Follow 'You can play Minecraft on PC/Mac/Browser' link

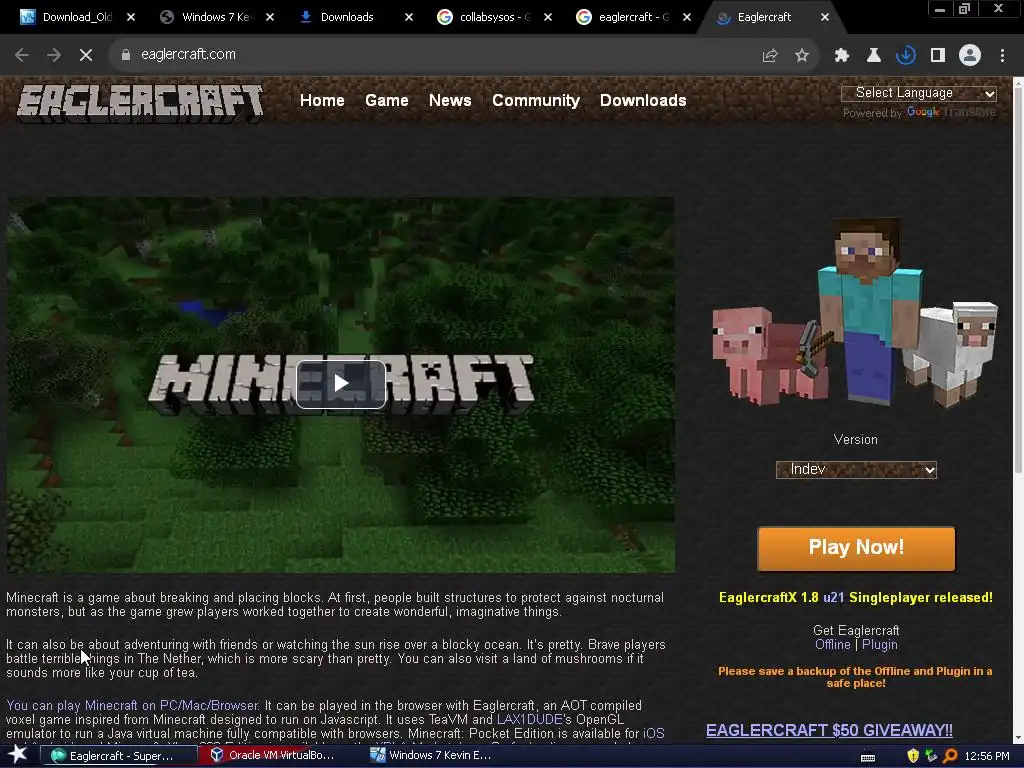[x=133, y=705]
